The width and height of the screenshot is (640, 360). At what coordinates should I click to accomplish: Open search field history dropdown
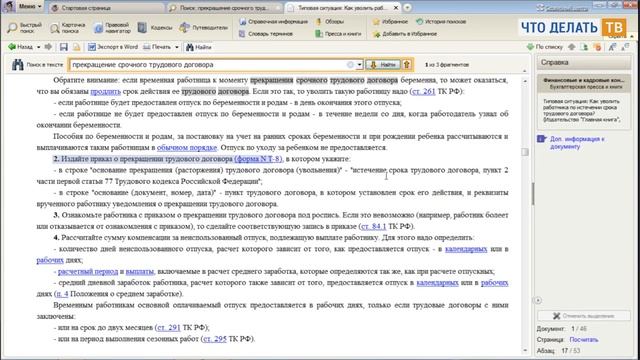[359, 65]
